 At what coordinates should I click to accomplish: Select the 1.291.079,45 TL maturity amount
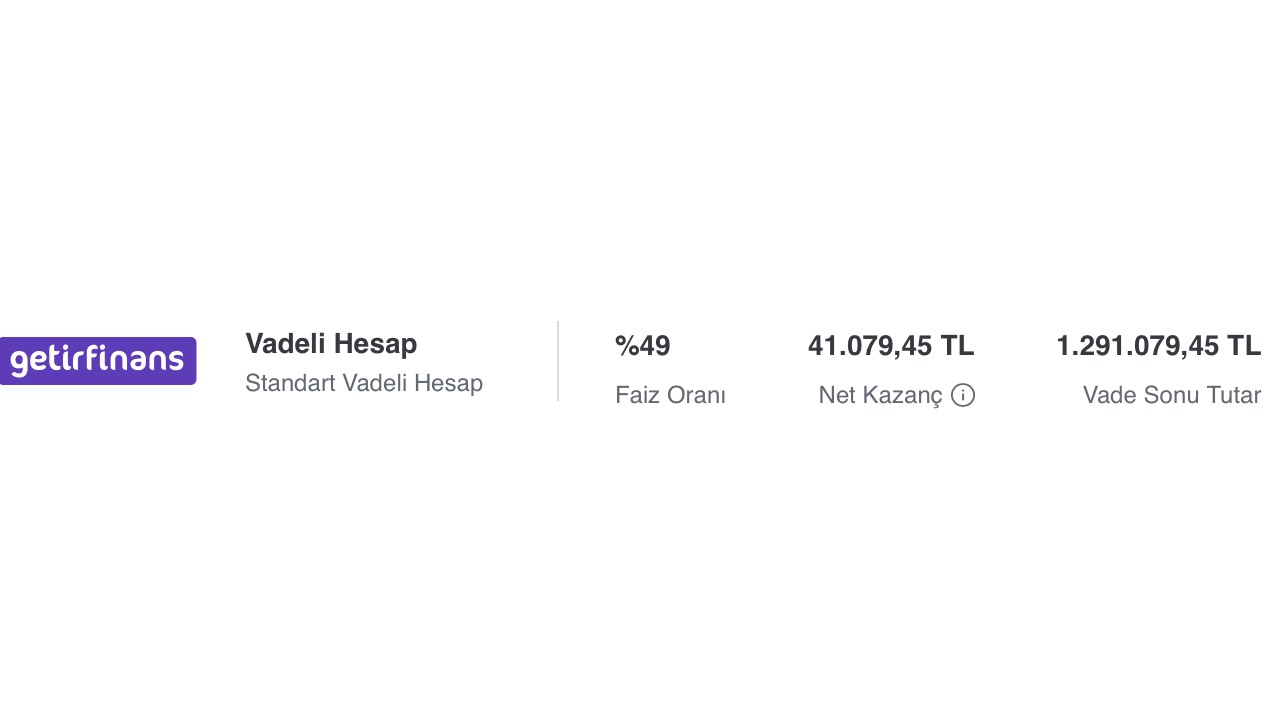pyautogui.click(x=1159, y=346)
